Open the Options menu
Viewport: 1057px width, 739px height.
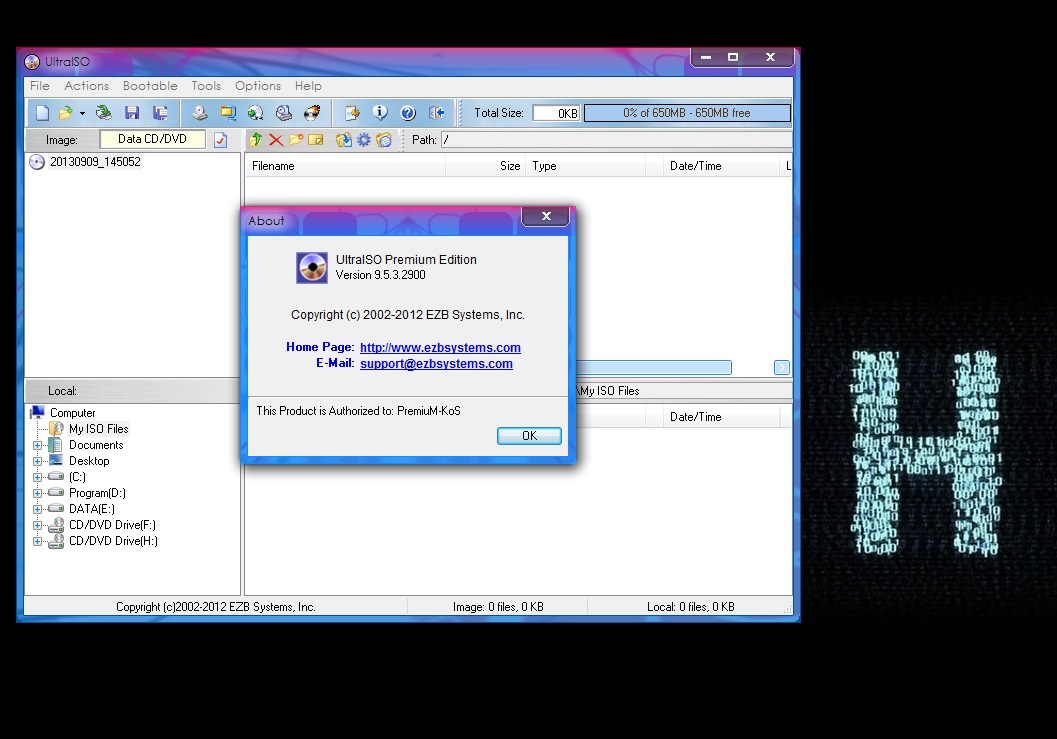pos(258,86)
